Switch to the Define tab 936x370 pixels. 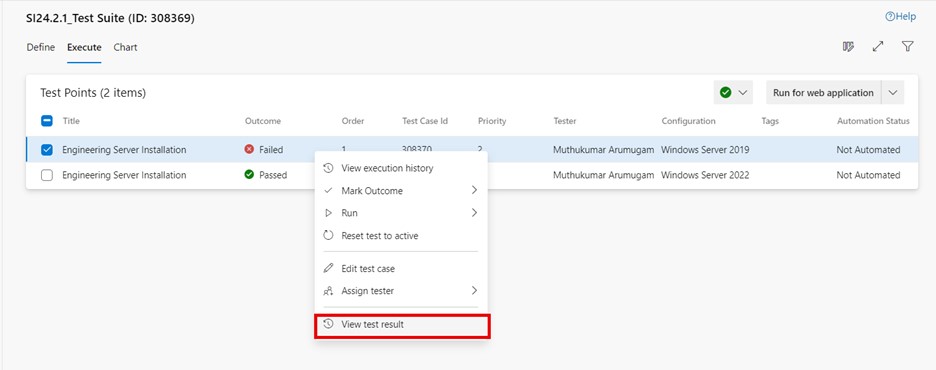coord(41,47)
